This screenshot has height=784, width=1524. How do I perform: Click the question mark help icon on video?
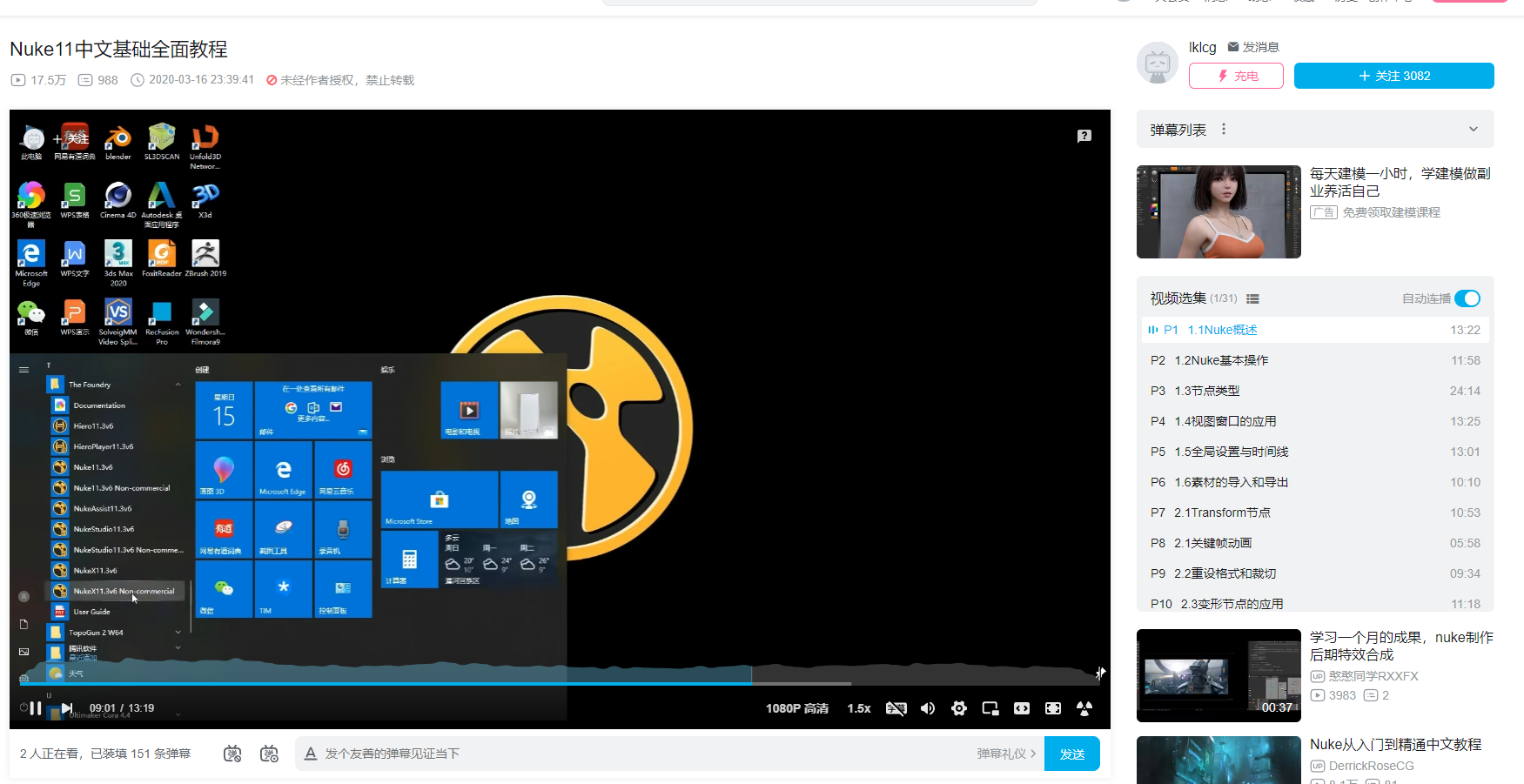point(1084,136)
